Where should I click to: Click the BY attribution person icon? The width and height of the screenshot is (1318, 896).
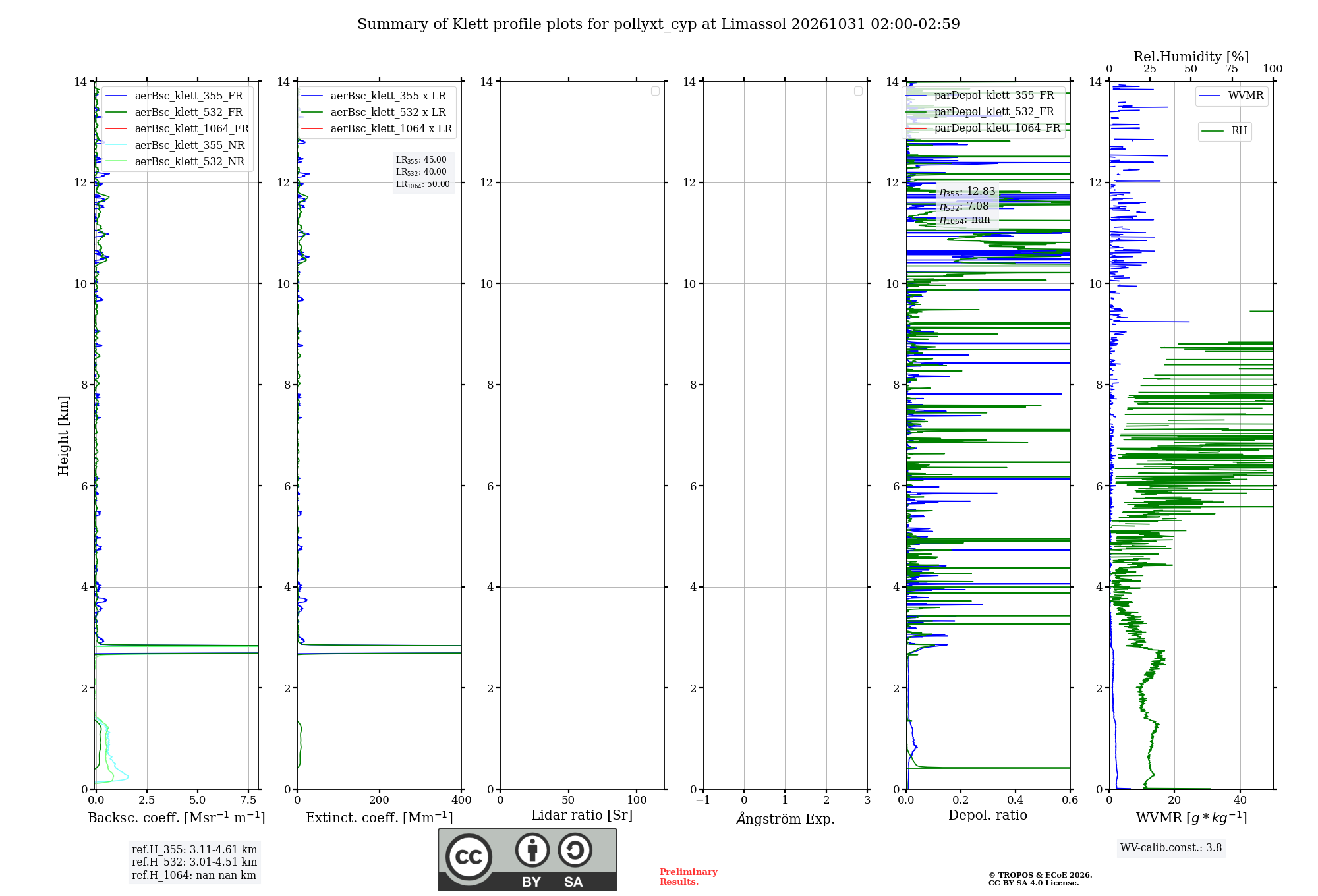tap(532, 850)
